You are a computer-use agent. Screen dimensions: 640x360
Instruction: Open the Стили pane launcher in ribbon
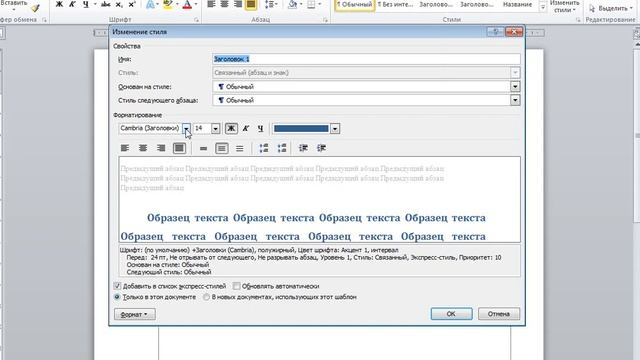tap(578, 20)
